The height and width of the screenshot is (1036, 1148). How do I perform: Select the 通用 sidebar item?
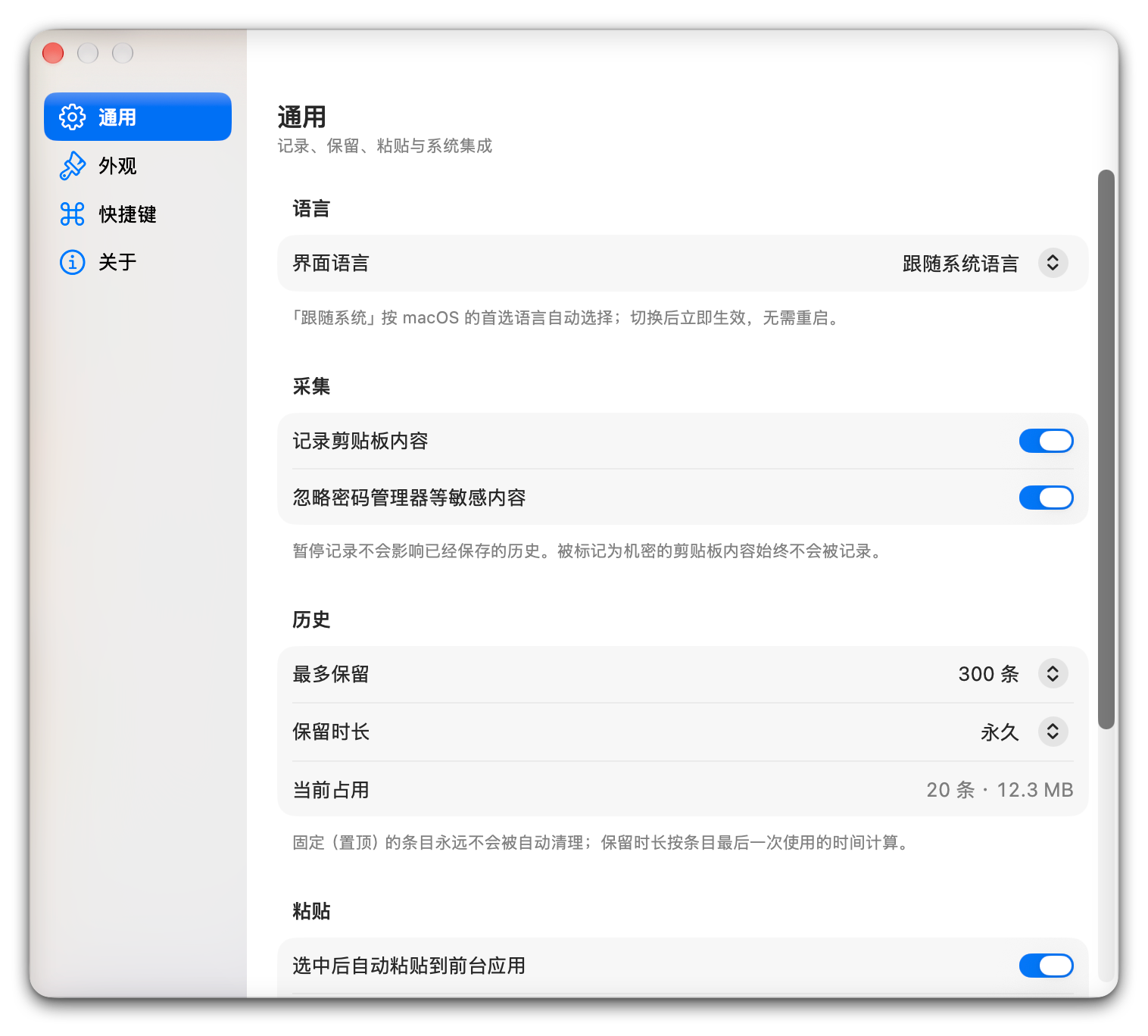point(138,117)
